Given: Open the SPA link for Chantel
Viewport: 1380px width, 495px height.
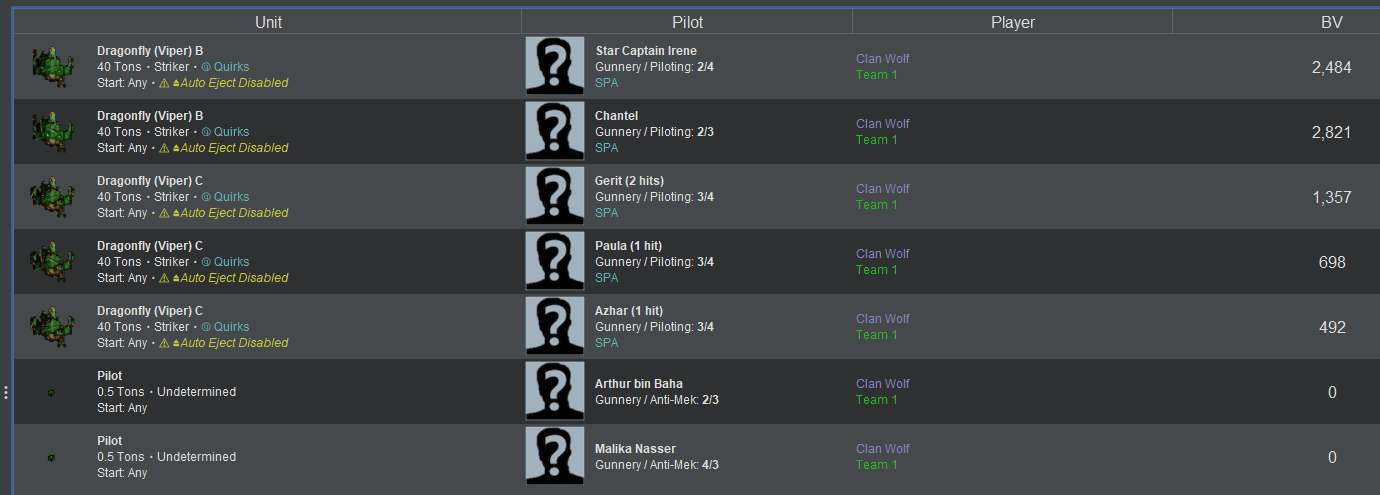Looking at the screenshot, I should [606, 148].
